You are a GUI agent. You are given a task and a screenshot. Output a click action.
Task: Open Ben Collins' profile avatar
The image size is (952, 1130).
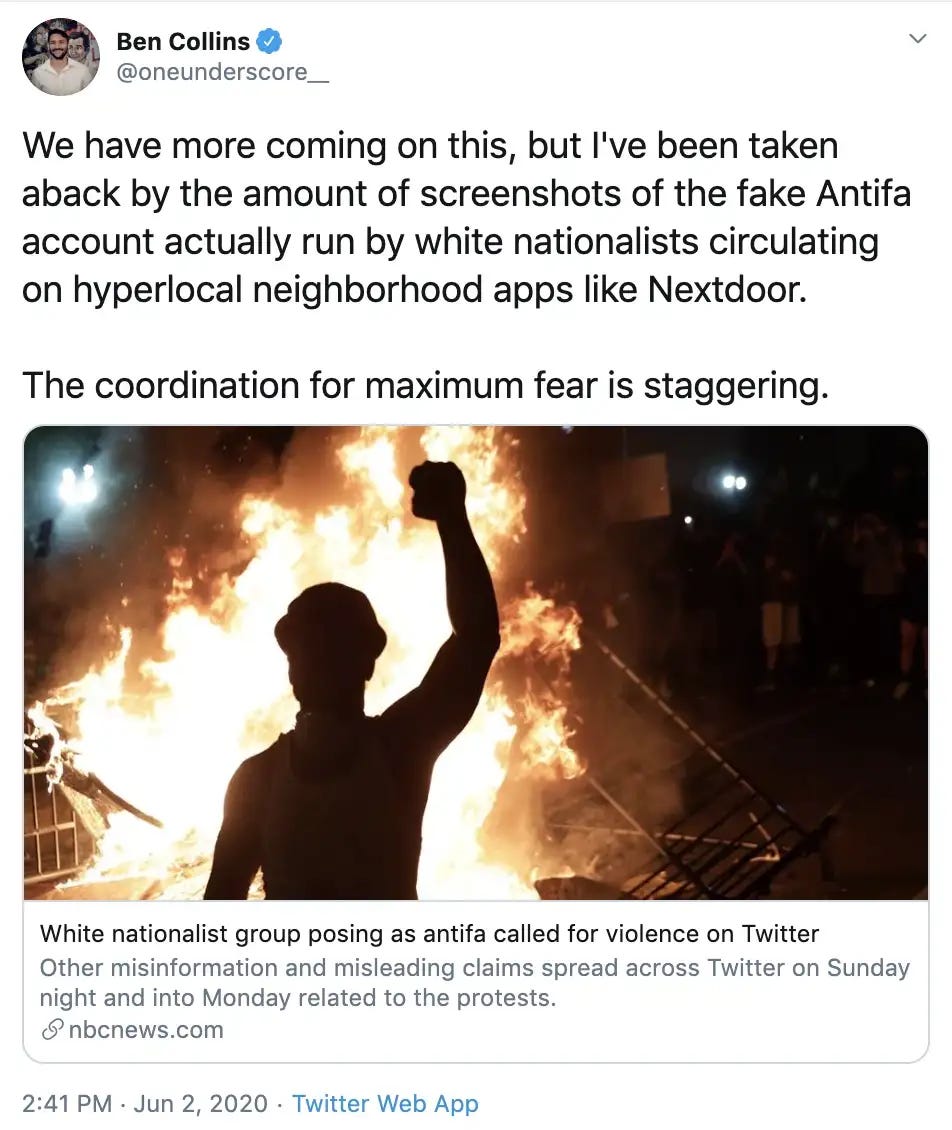coord(61,57)
